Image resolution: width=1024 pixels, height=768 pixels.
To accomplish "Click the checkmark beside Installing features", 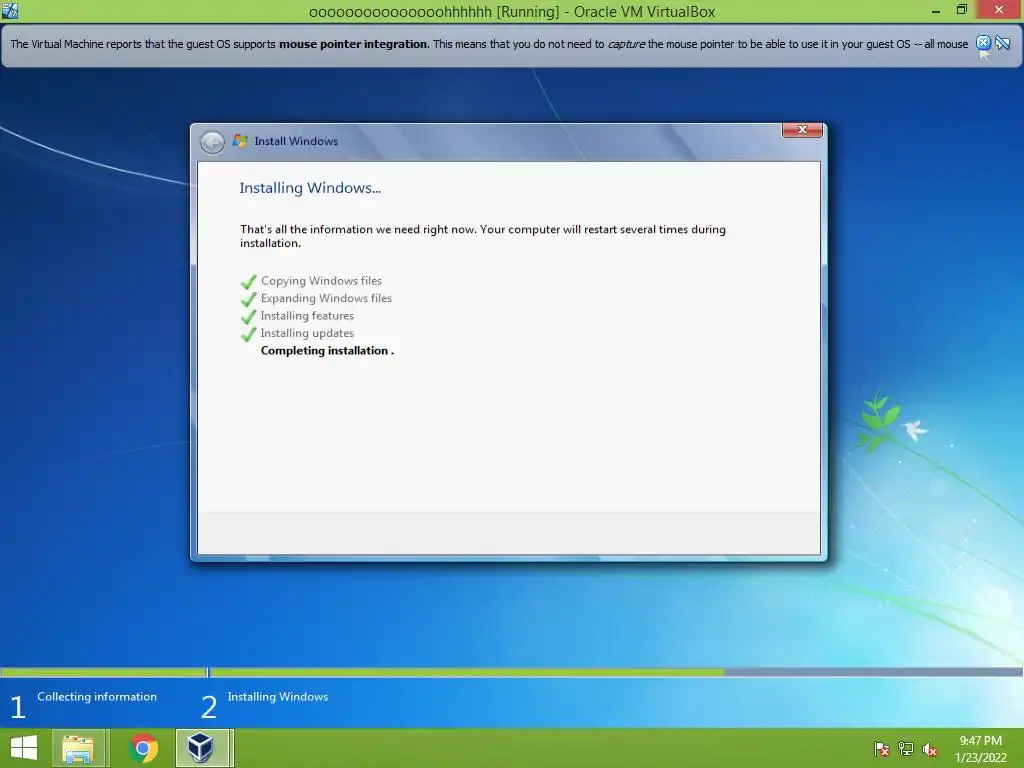I will pos(249,317).
